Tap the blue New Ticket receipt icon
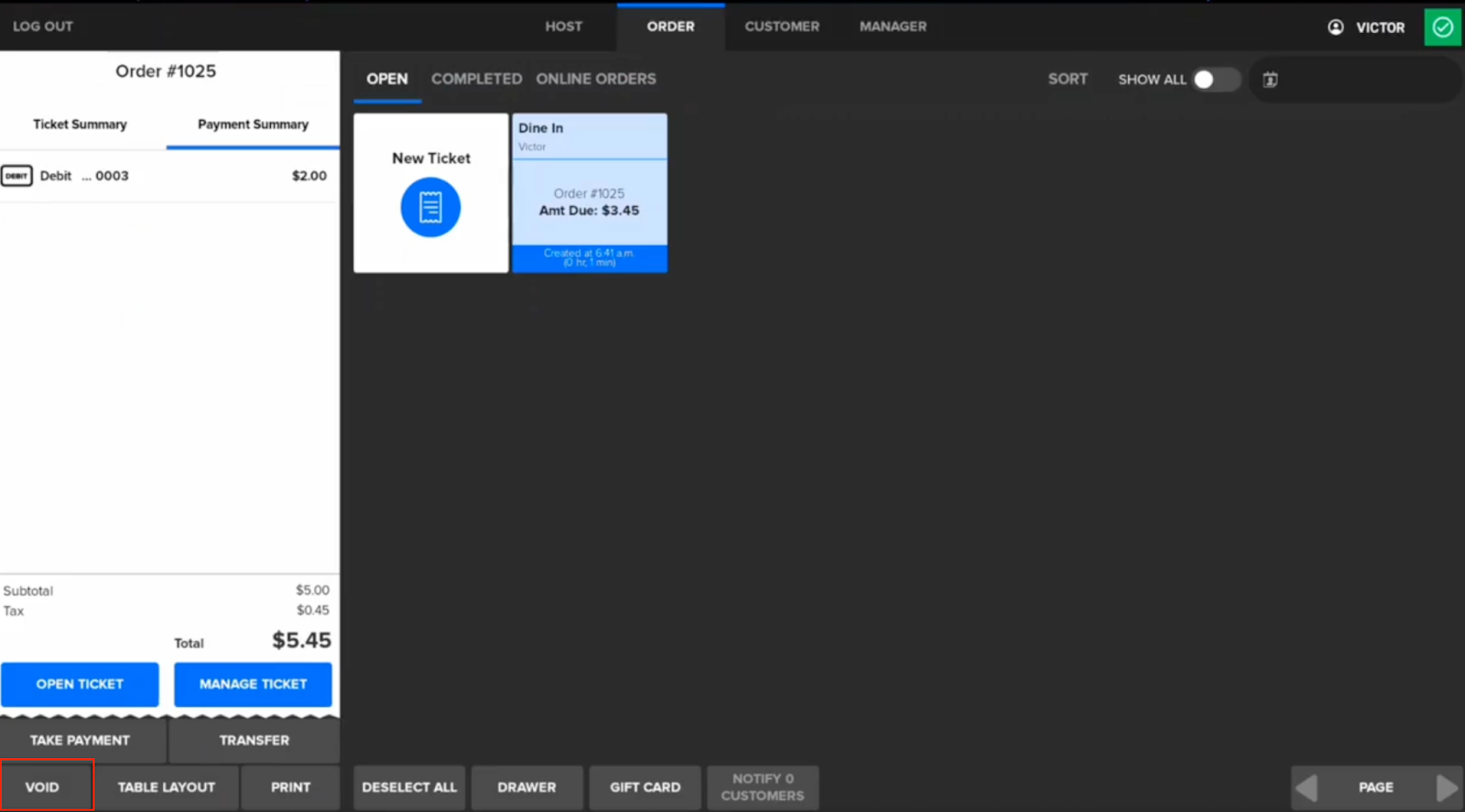1465x812 pixels. point(430,208)
